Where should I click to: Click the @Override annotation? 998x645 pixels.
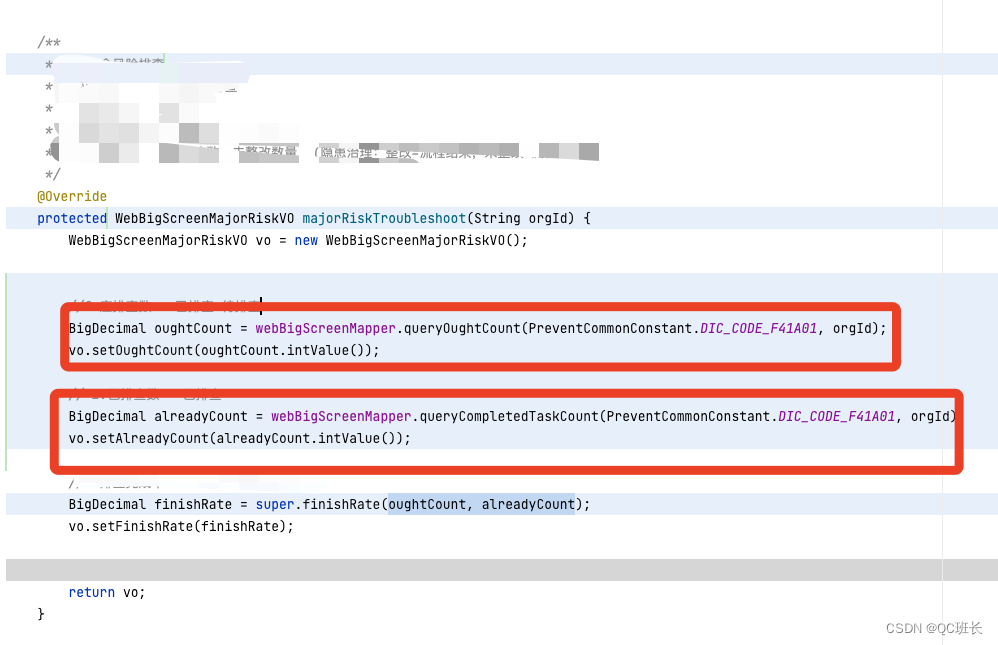pos(72,196)
